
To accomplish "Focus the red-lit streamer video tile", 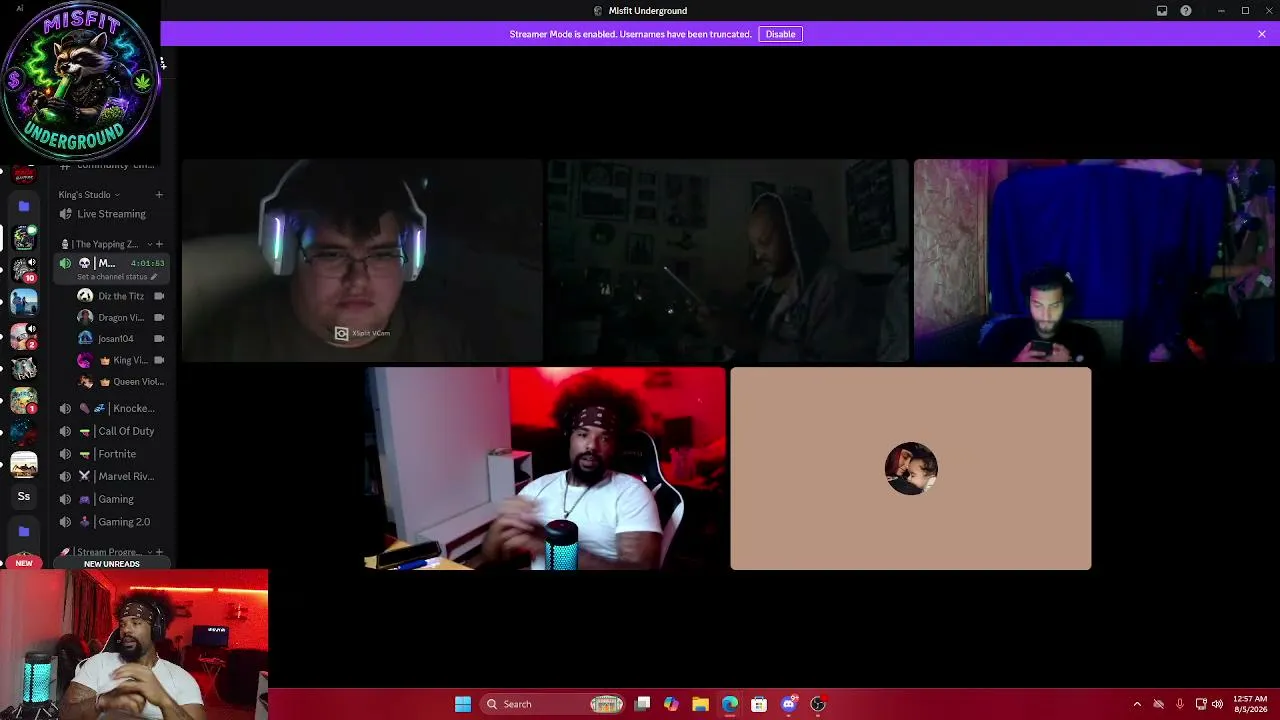I will tap(545, 468).
